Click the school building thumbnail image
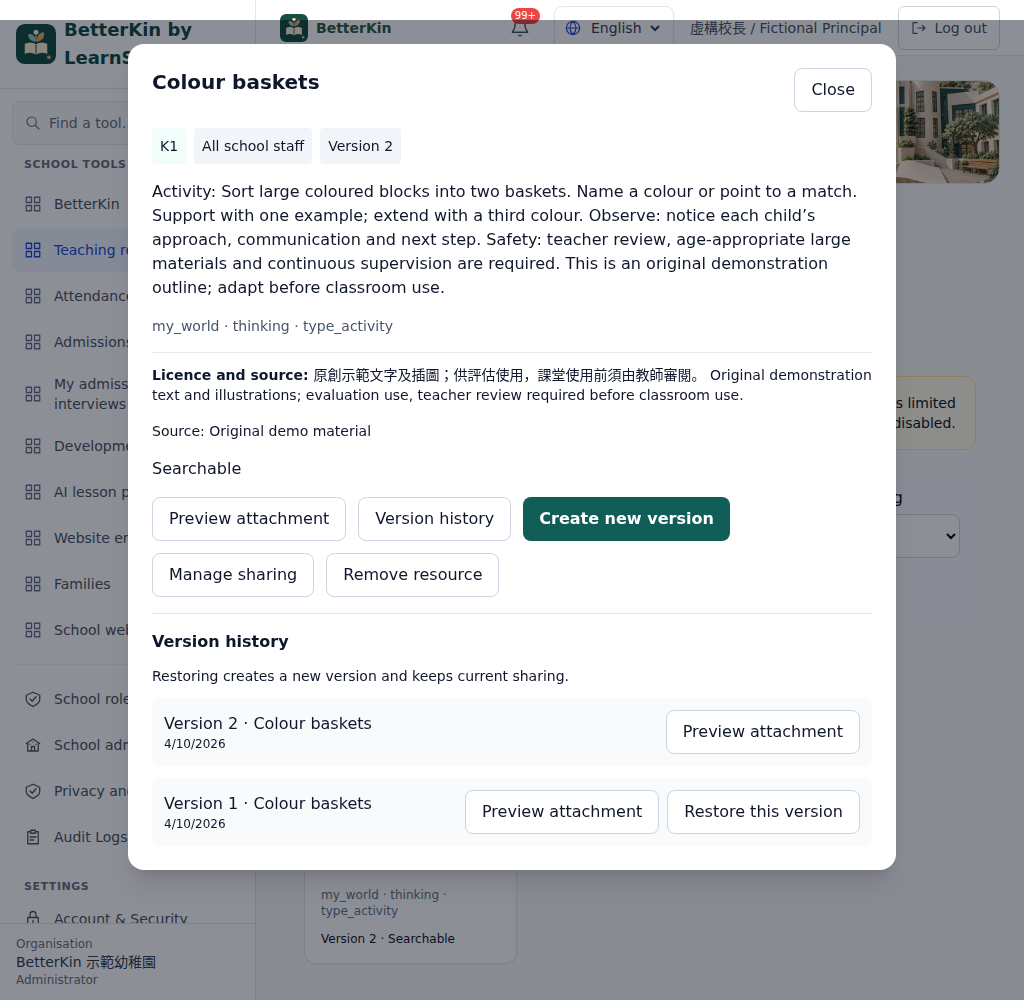The height and width of the screenshot is (1000, 1024). click(x=947, y=132)
